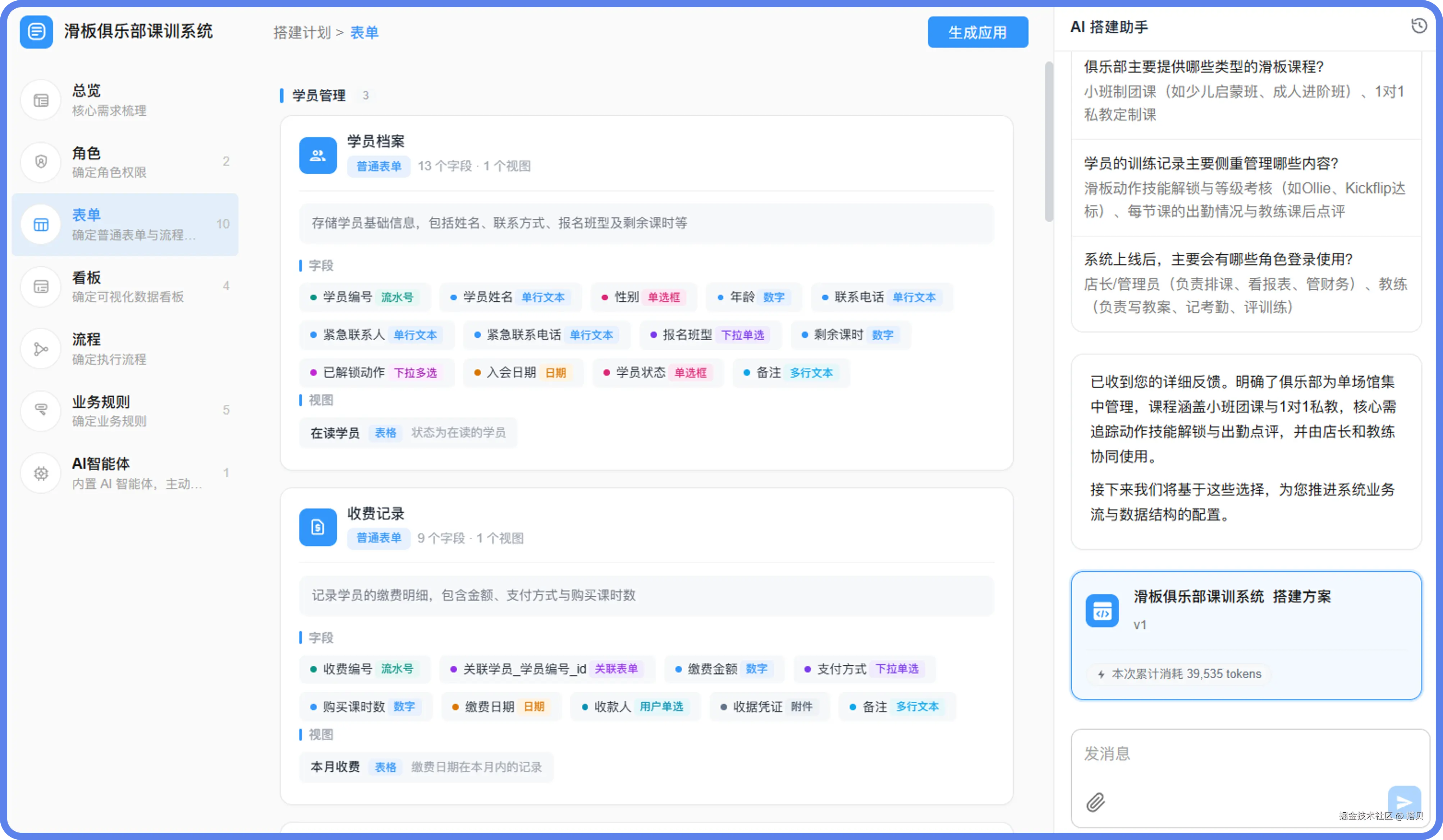Click the 生成应用 button
Viewport: 1443px width, 840px height.
977,32
